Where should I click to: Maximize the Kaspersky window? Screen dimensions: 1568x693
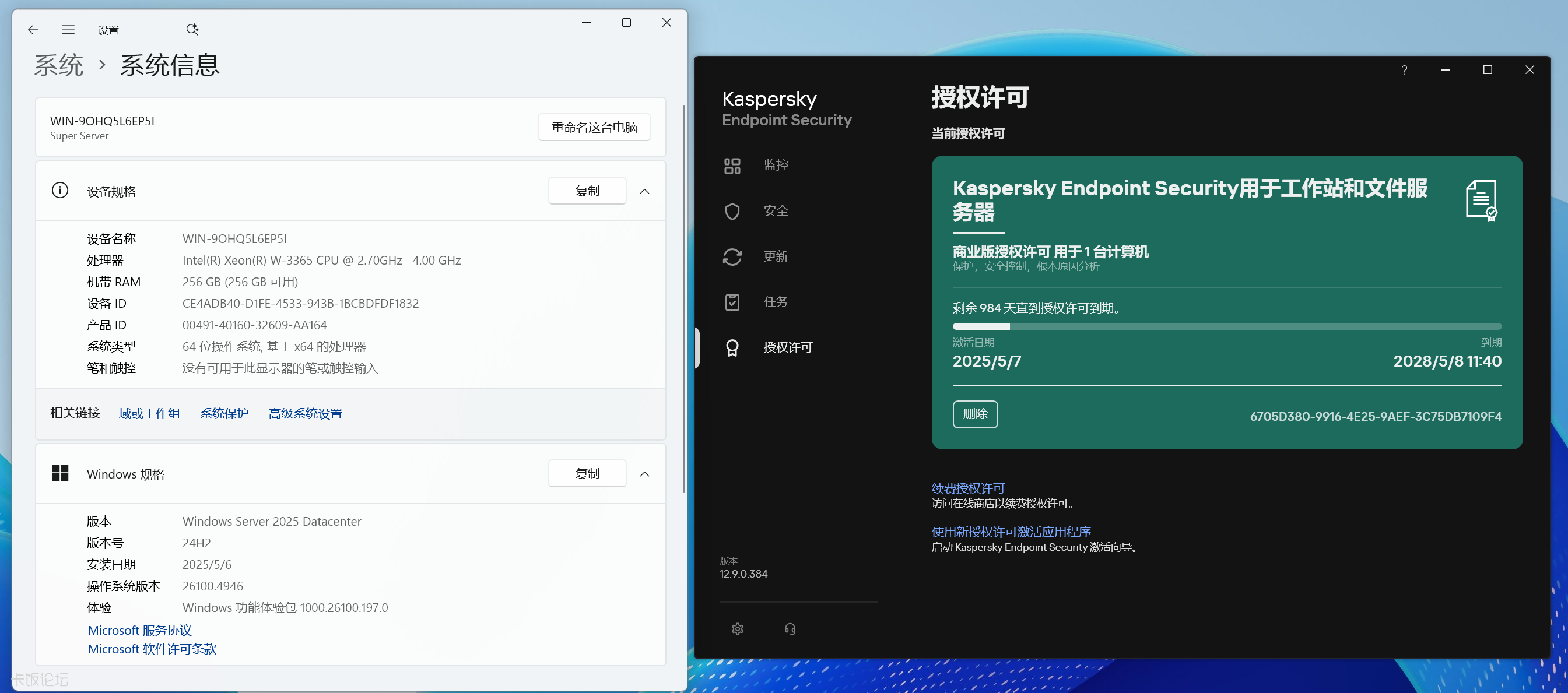tap(1488, 70)
